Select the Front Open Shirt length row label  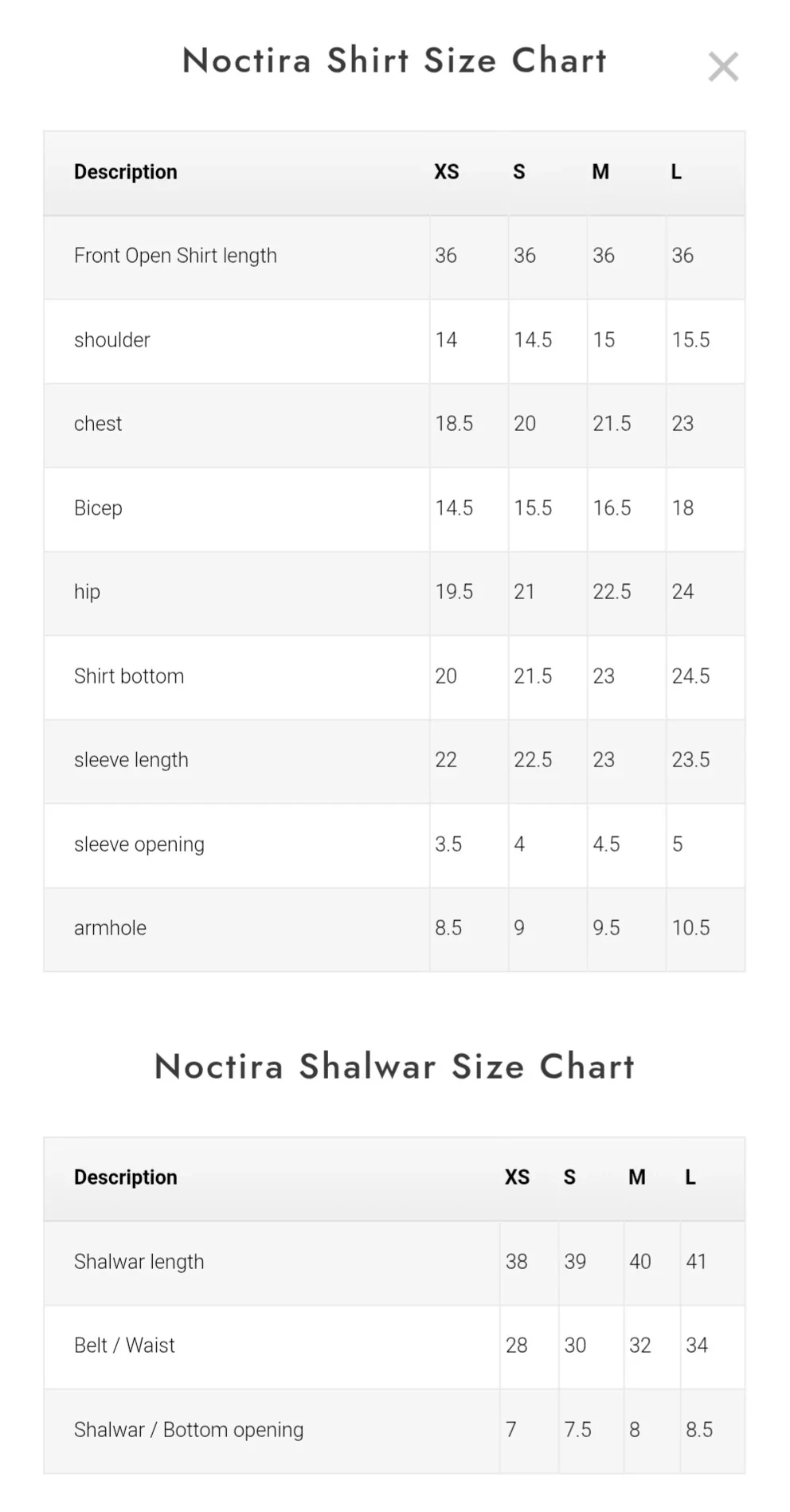pyautogui.click(x=175, y=256)
